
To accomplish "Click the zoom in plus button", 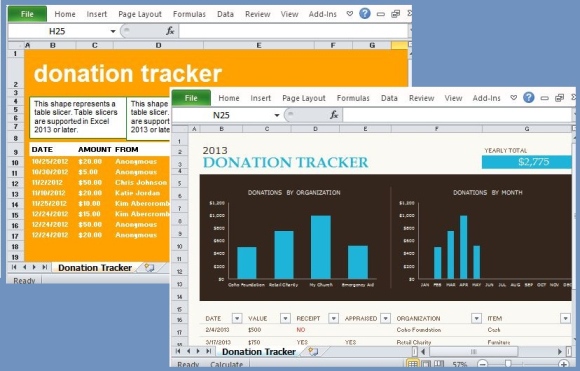I will coord(564,364).
